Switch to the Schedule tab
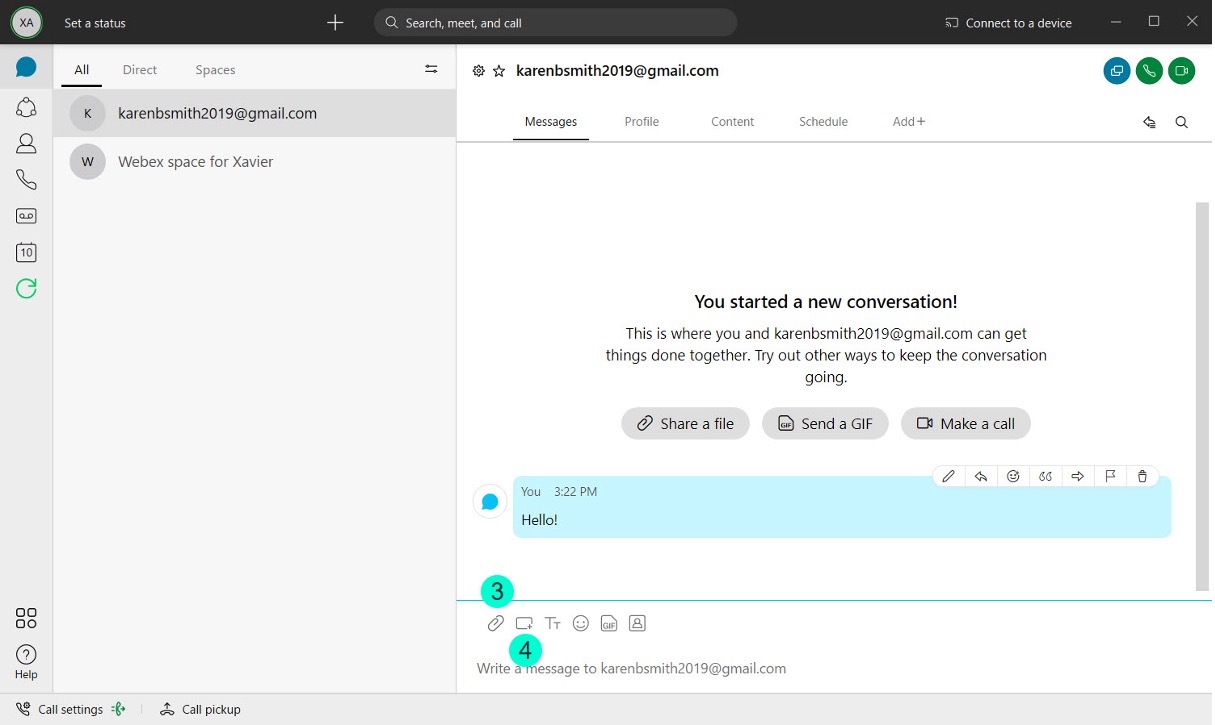Screen dimensions: 1215x725 tap(823, 122)
